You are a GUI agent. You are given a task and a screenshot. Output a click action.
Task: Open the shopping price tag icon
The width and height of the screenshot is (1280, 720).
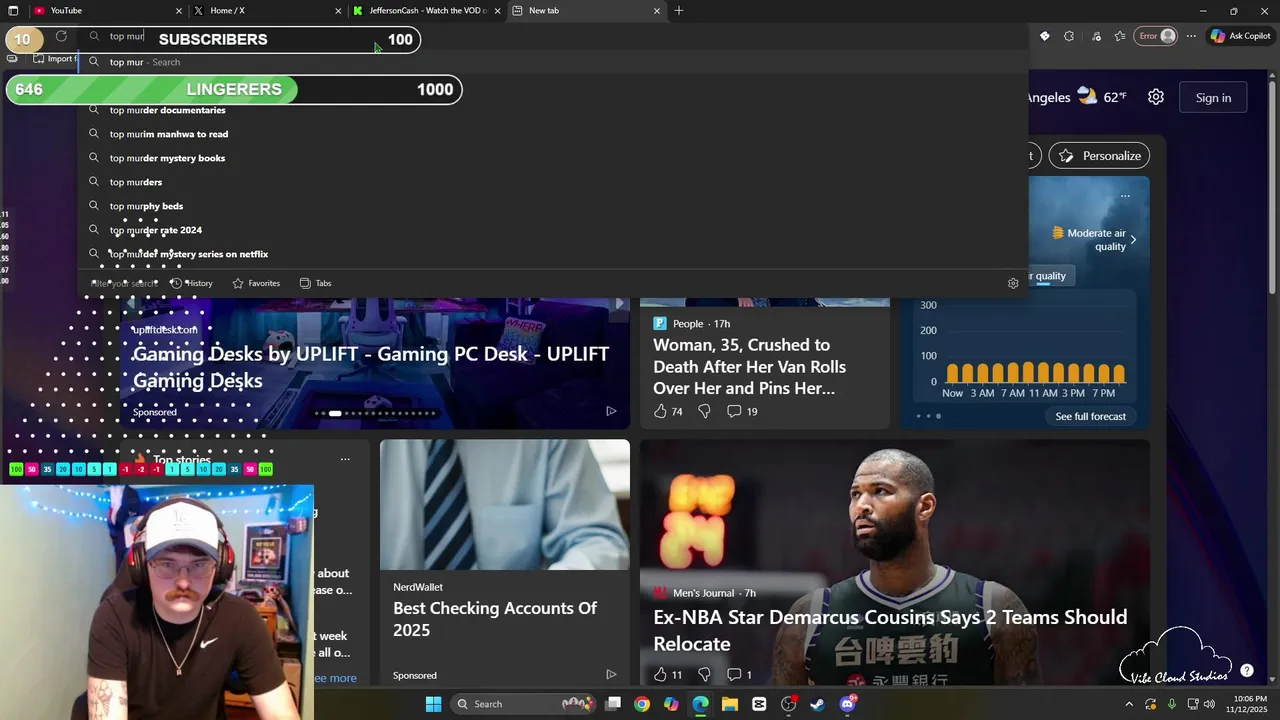tap(1045, 36)
